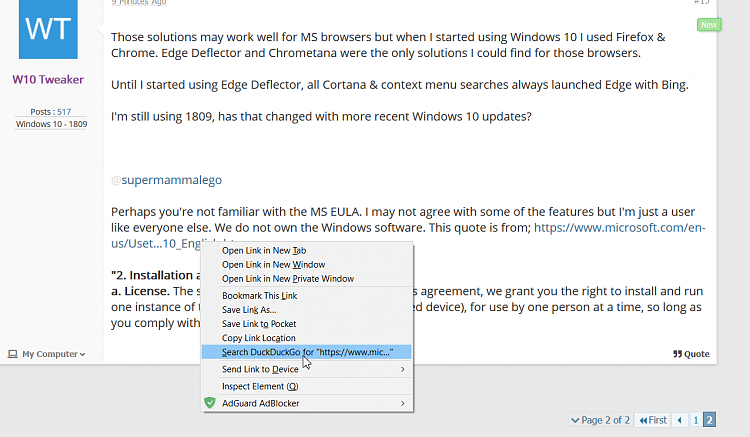
Task: Expand Send Link to Device submenu
Action: pyautogui.click(x=307, y=369)
